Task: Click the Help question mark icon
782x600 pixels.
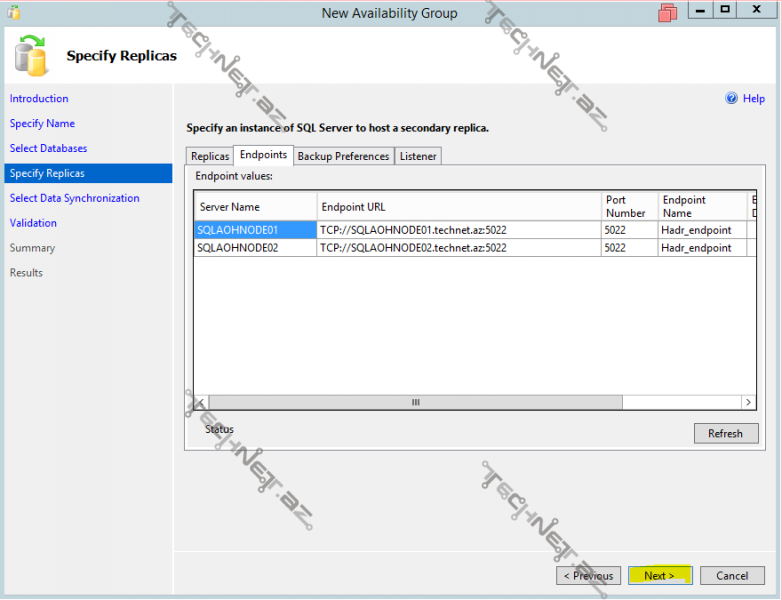Action: coord(731,98)
